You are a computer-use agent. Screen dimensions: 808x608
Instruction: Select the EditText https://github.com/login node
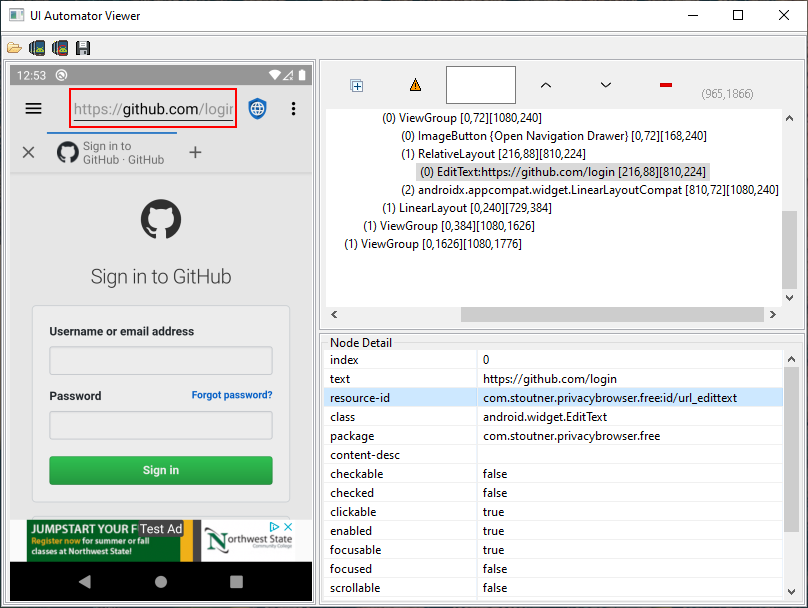[x=563, y=172]
